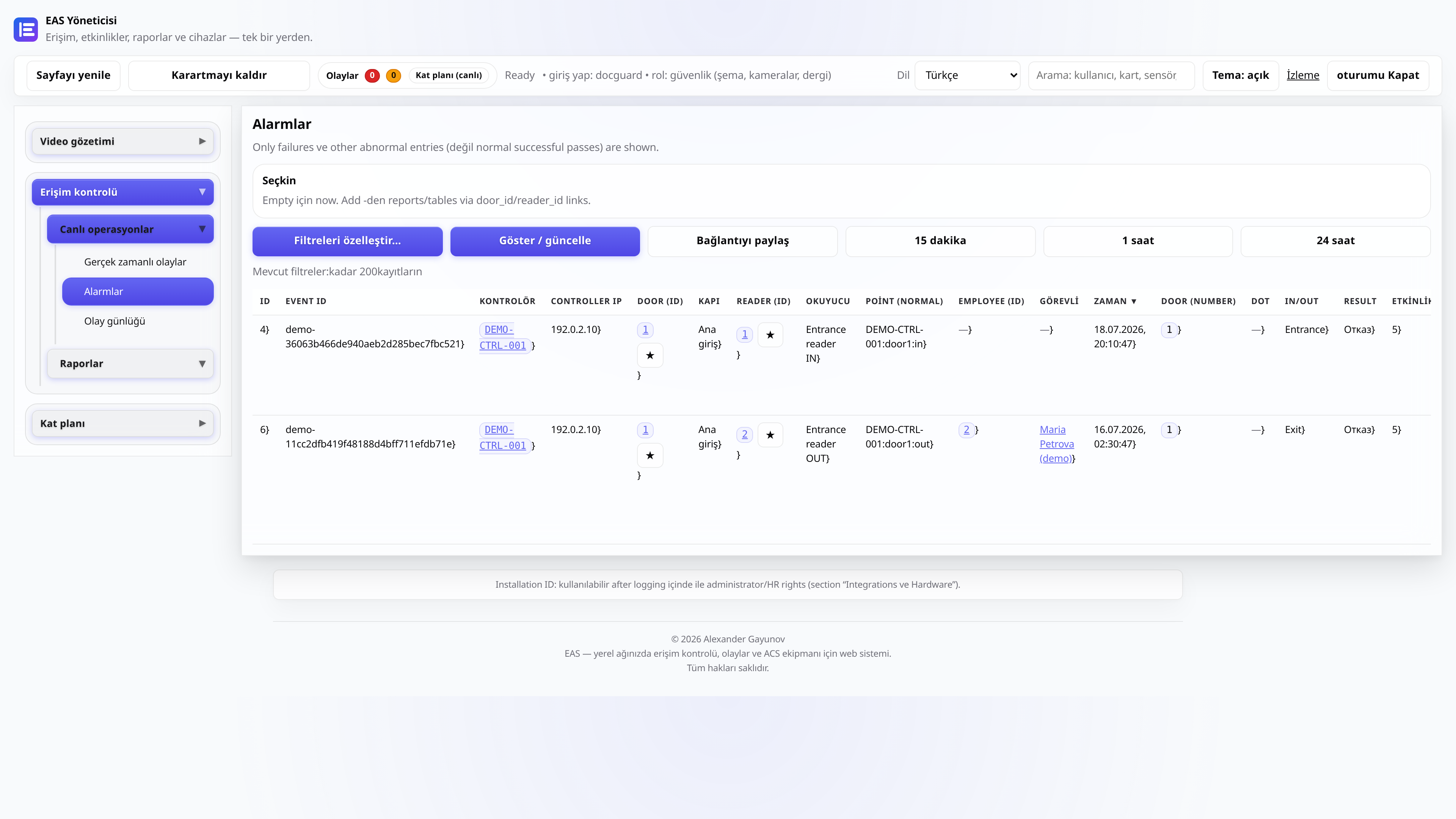Screen dimensions: 1456x819
Task: Toggle Kat planı (canlı) live view
Action: (448, 75)
